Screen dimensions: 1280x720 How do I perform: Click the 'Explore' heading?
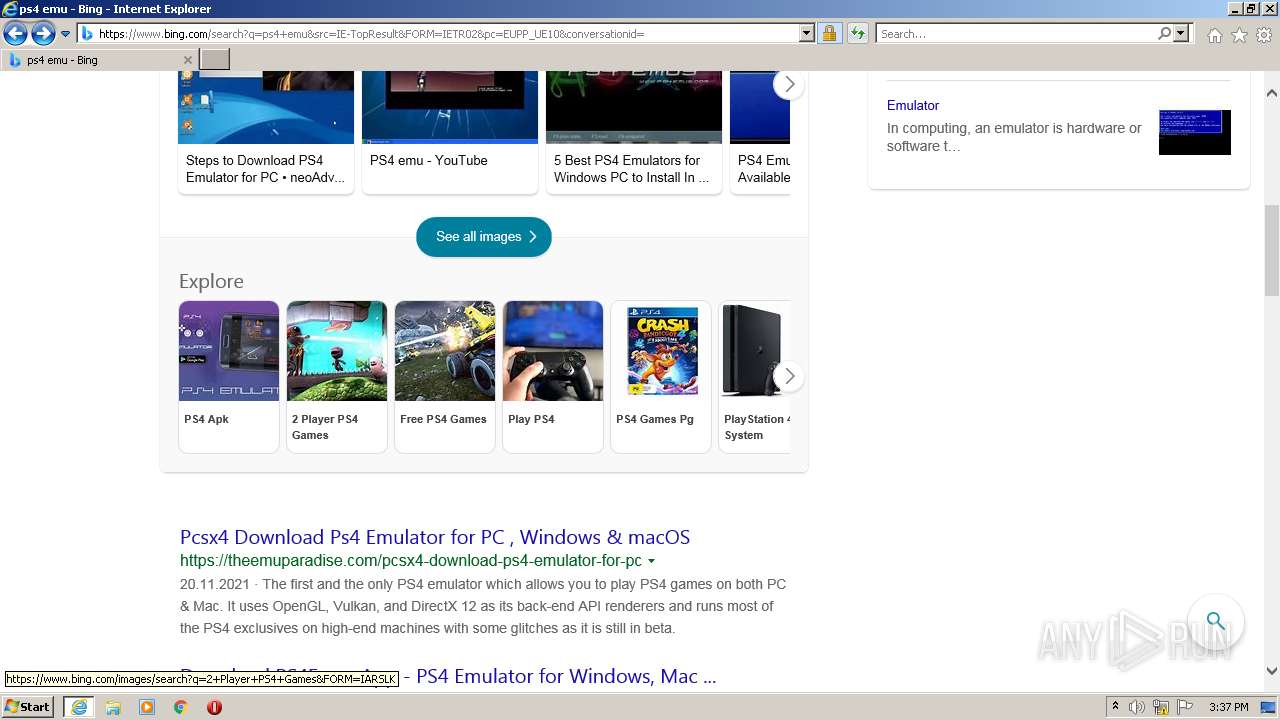pyautogui.click(x=211, y=281)
